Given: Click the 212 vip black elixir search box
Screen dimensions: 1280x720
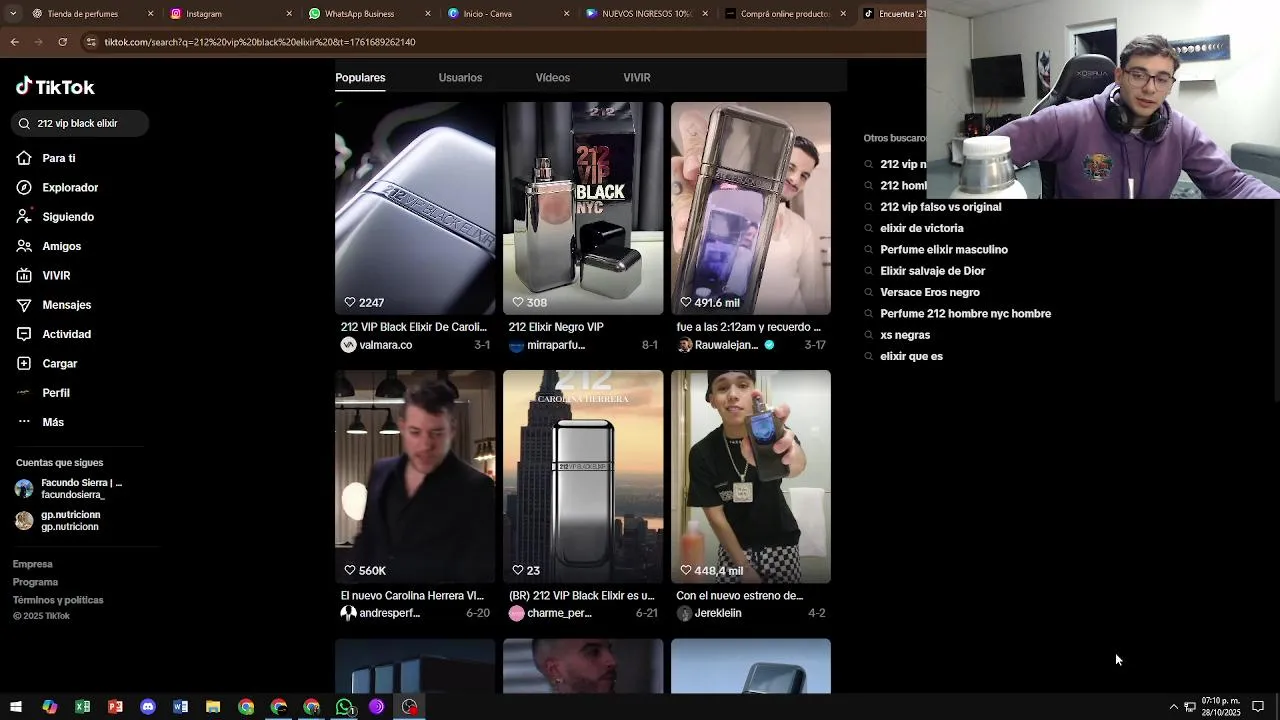Looking at the screenshot, I should [81, 123].
